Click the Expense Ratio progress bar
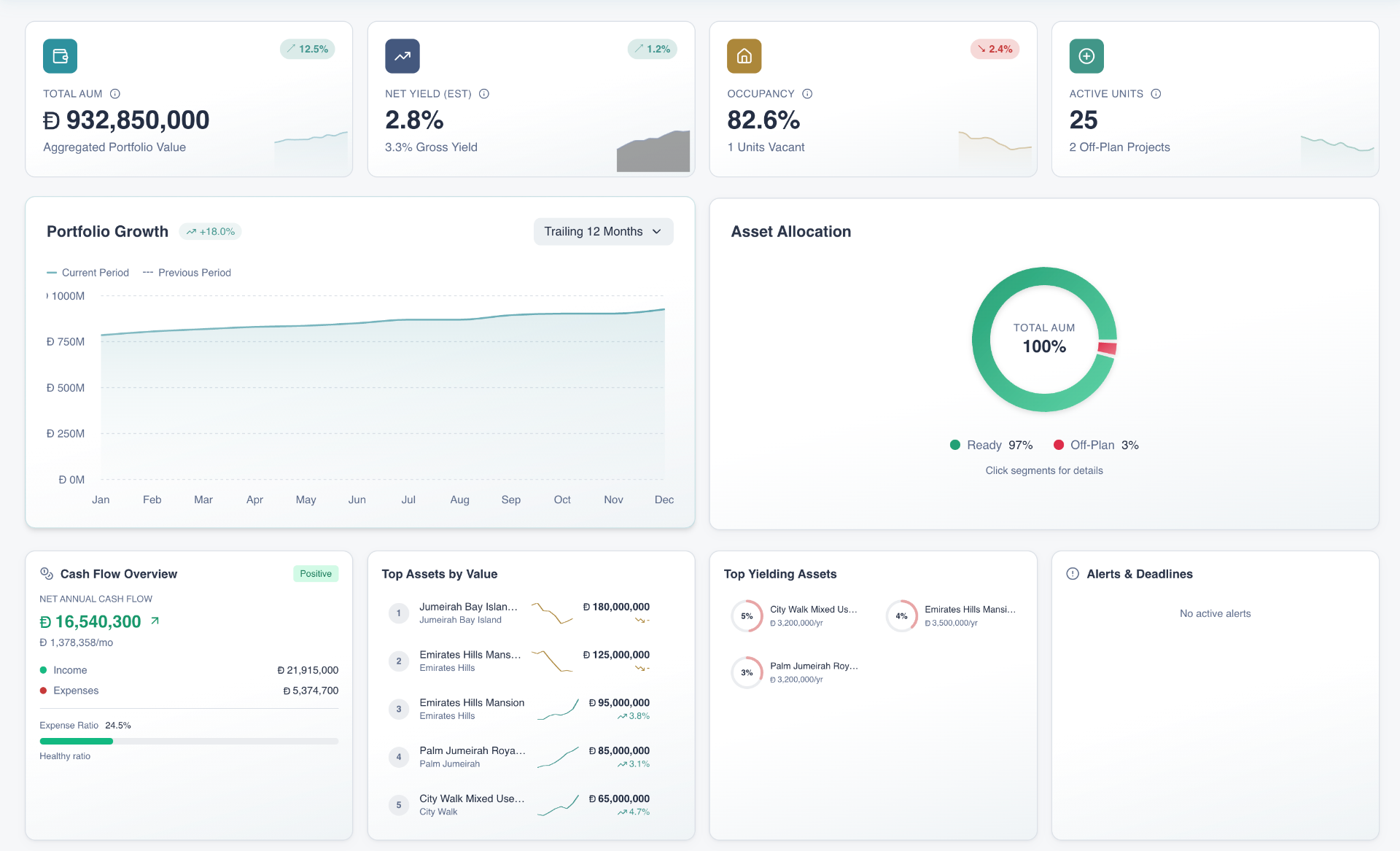 tap(189, 741)
